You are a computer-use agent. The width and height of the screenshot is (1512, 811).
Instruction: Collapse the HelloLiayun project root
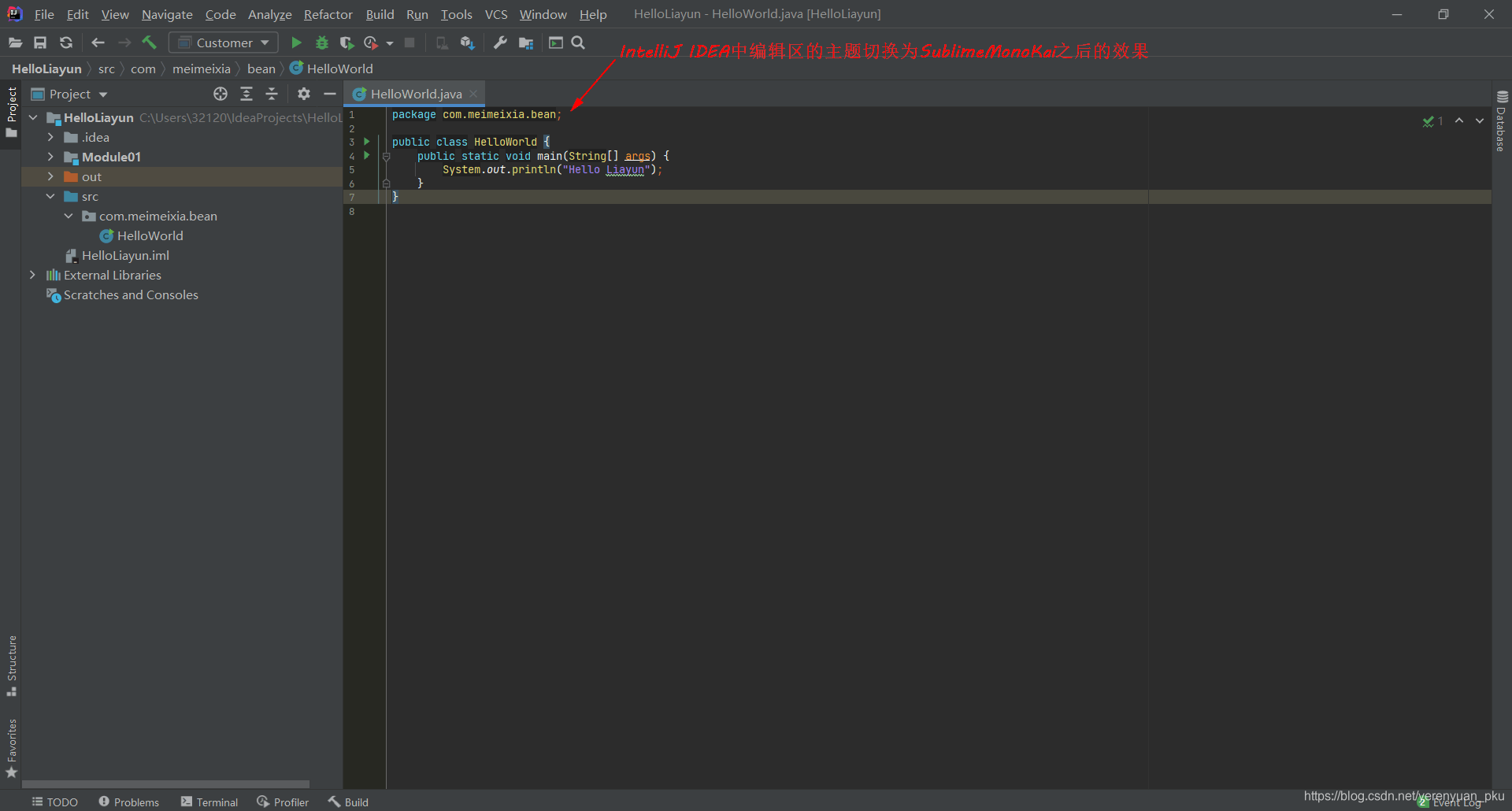tap(33, 117)
